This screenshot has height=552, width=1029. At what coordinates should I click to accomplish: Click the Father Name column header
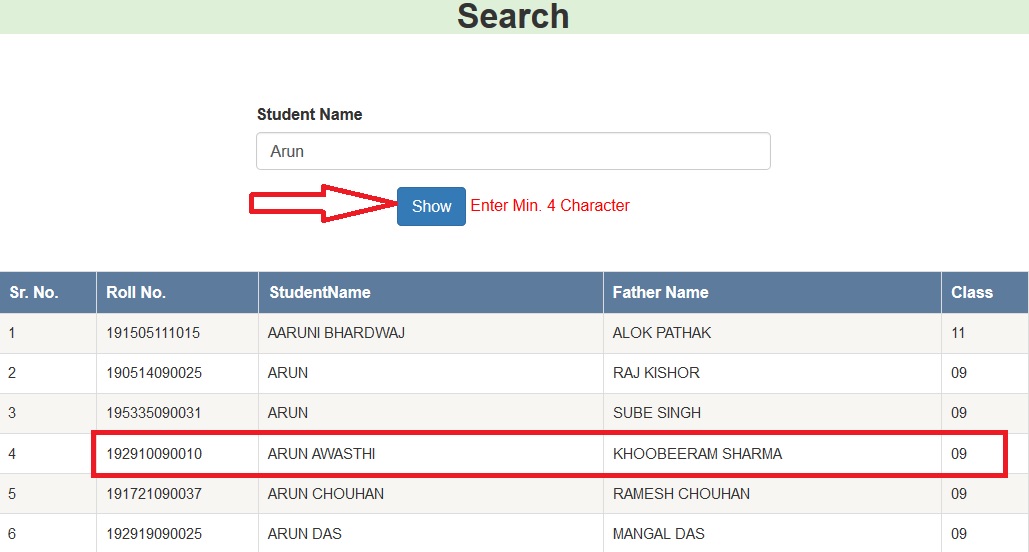coord(660,293)
